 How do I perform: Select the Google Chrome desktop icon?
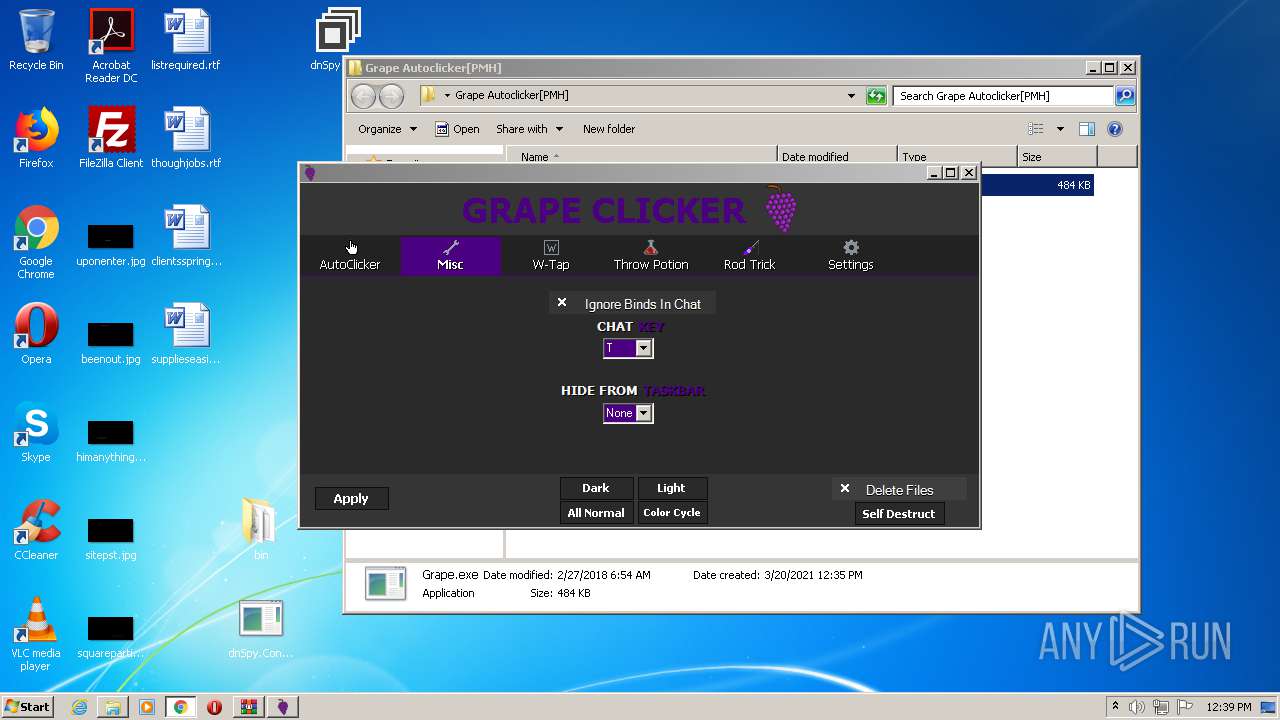point(36,242)
